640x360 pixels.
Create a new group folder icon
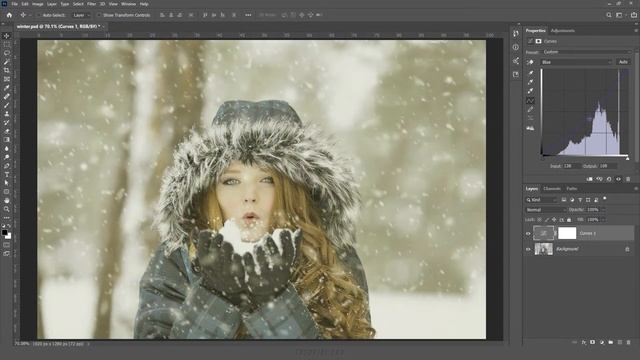pos(611,342)
